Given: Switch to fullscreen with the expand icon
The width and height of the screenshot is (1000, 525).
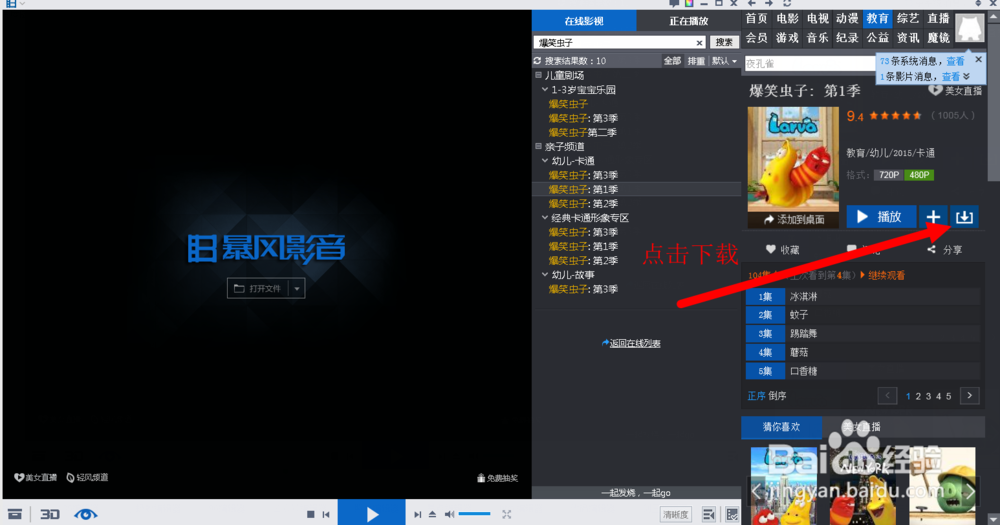Looking at the screenshot, I should point(506,514).
